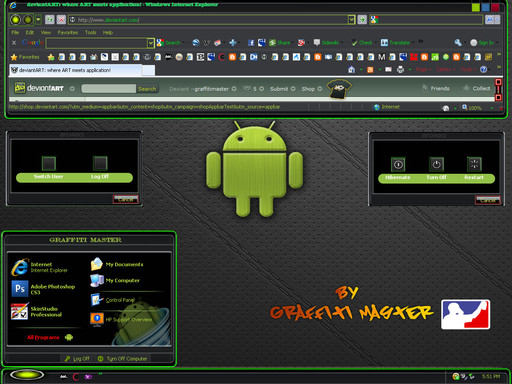
Task: Expand the Google toolbar search dropdown
Action: click(151, 43)
